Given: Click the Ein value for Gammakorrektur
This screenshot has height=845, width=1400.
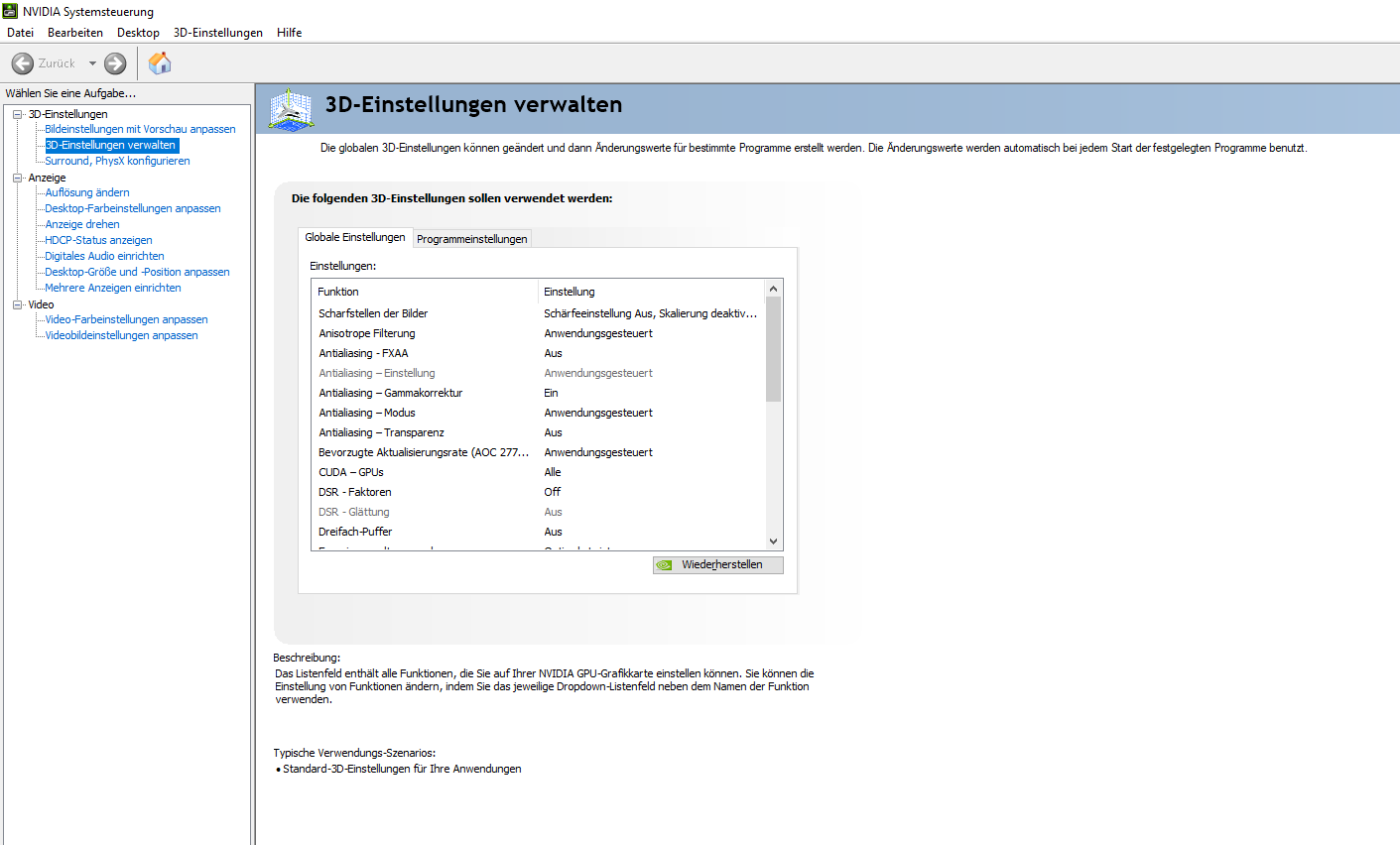Looking at the screenshot, I should click(552, 393).
